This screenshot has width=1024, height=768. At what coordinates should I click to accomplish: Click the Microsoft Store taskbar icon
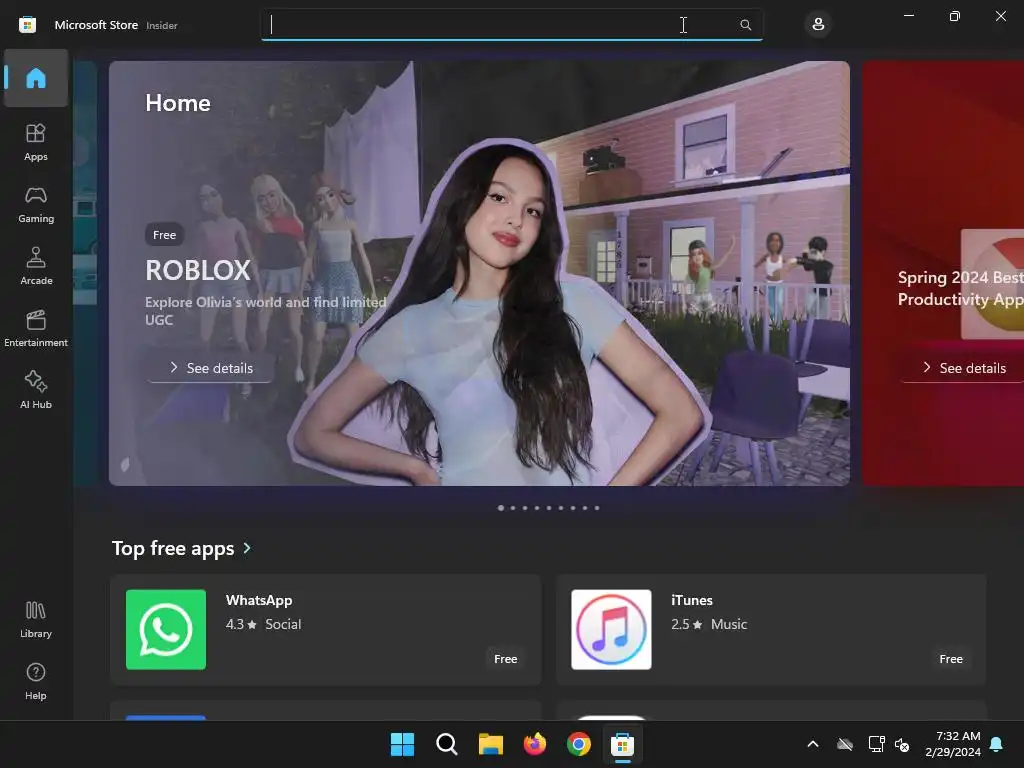coord(622,744)
